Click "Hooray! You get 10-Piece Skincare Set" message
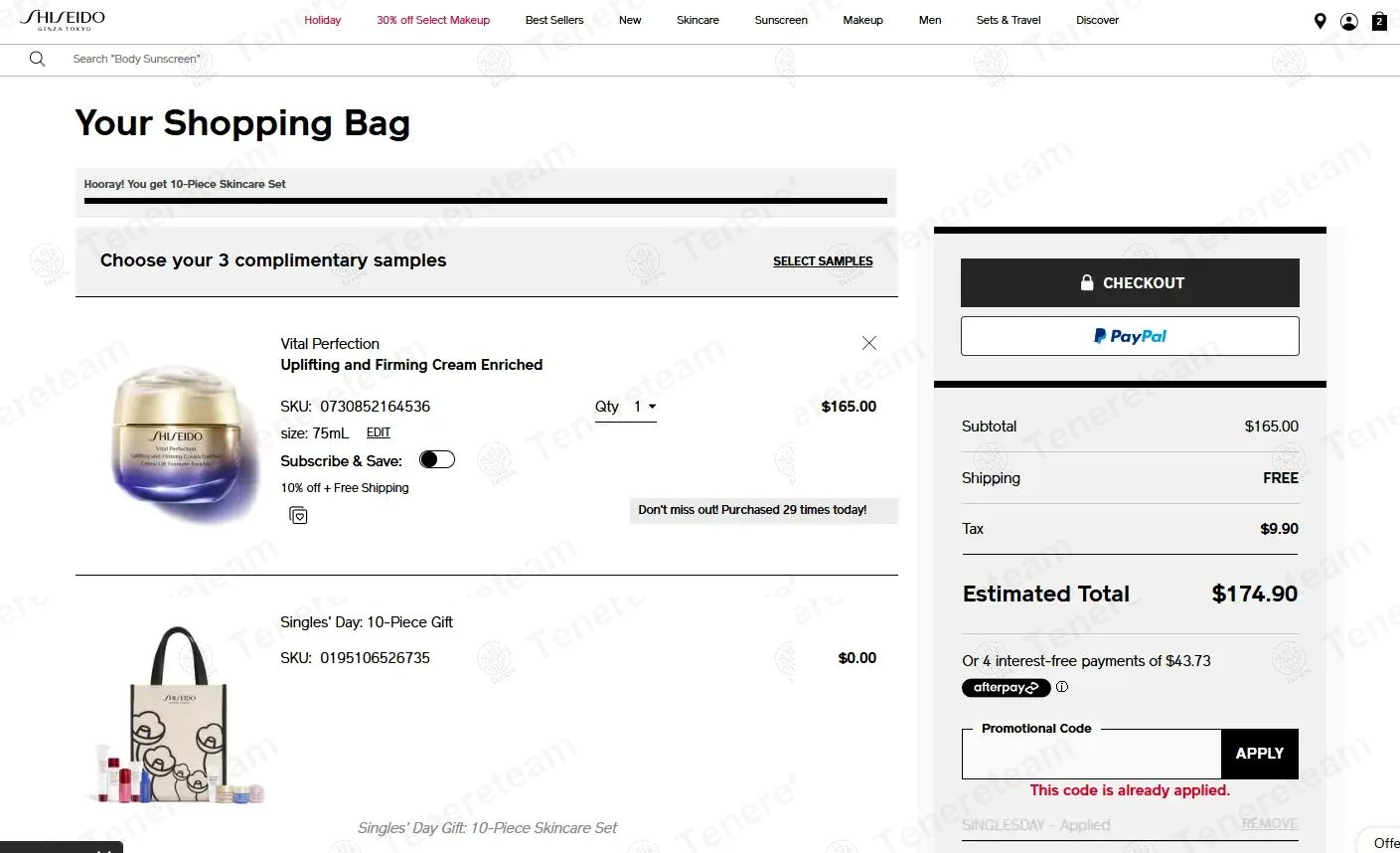 click(185, 184)
